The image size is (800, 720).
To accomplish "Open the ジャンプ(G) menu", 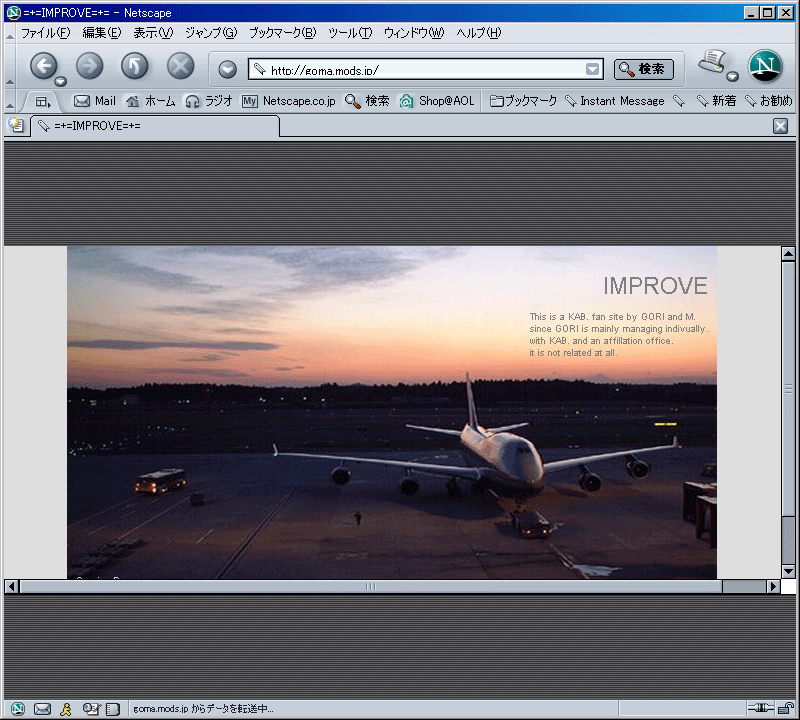I will (x=211, y=33).
